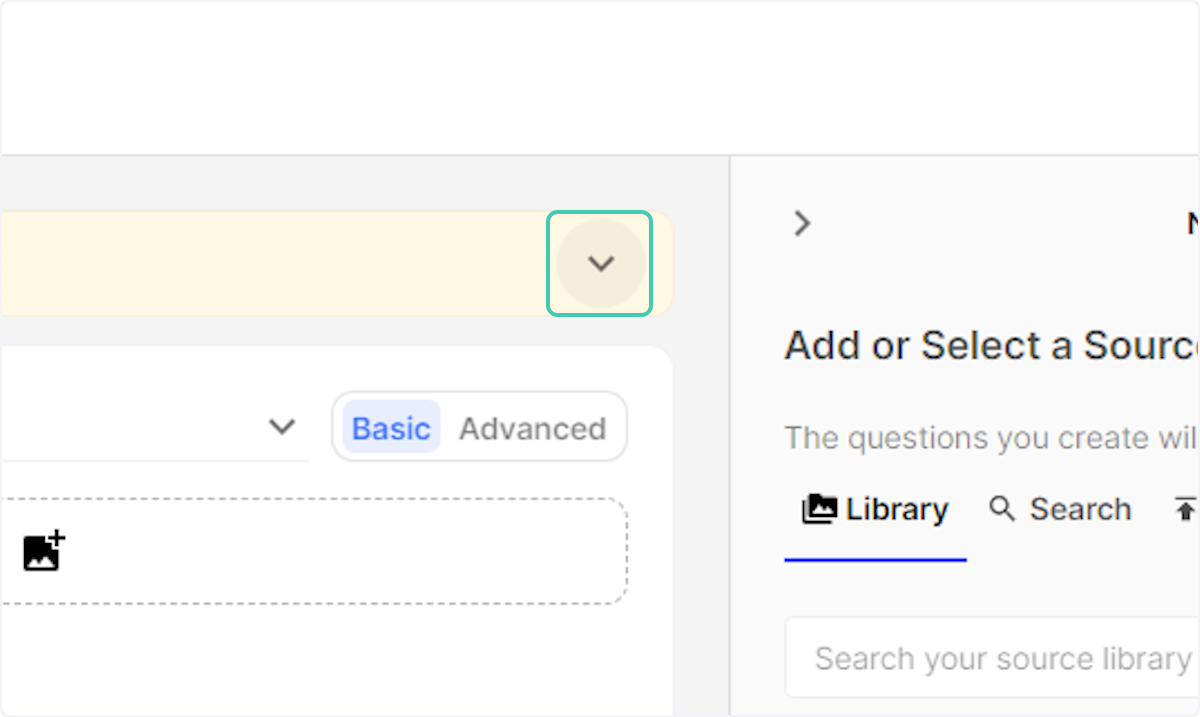This screenshot has height=717, width=1200.
Task: Click the upload arrow icon
Action: (1185, 510)
